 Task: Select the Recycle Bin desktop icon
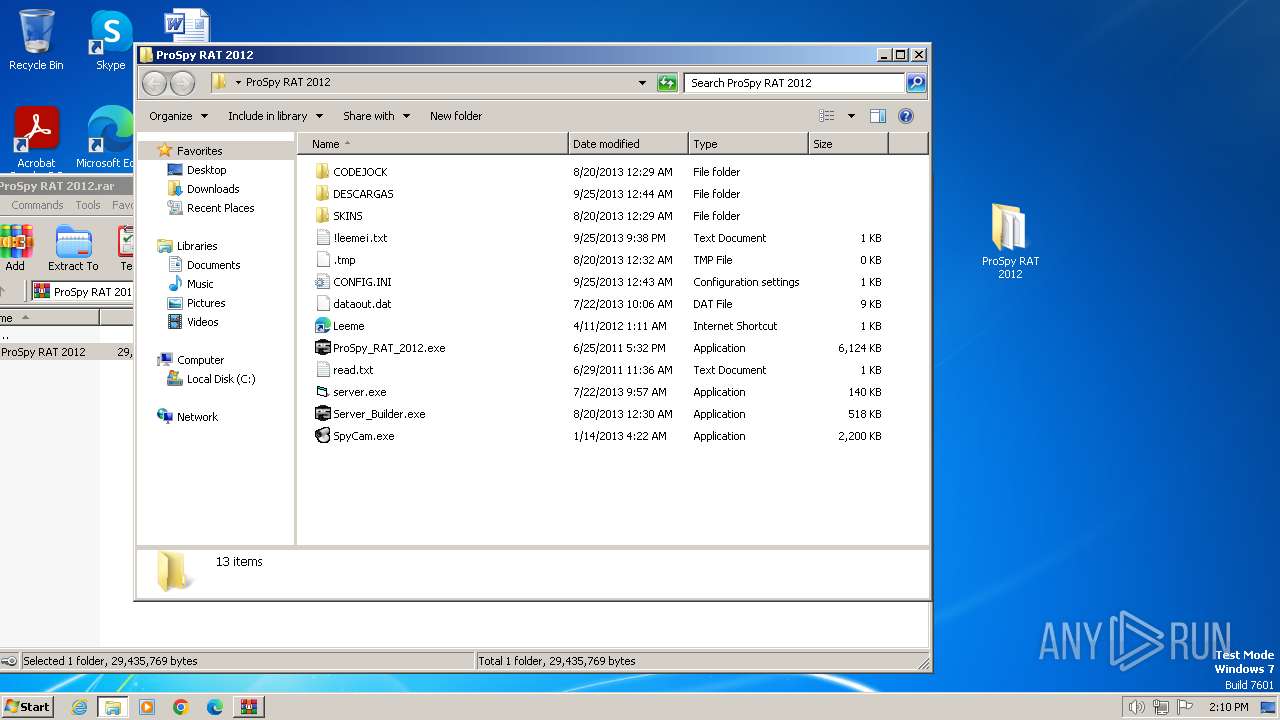tap(36, 40)
